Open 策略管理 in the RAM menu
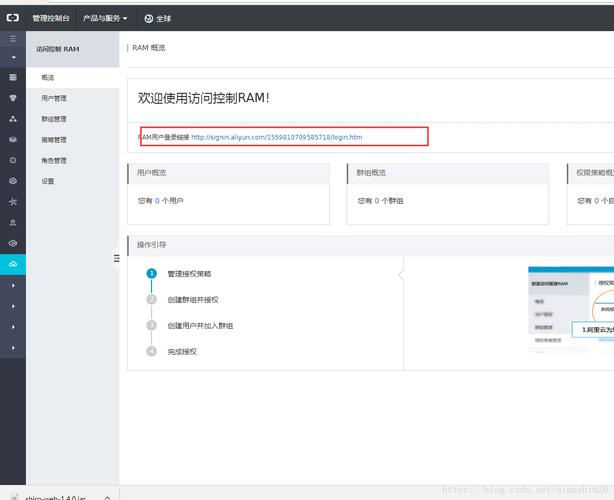The height and width of the screenshot is (500, 614). pyautogui.click(x=73, y=140)
